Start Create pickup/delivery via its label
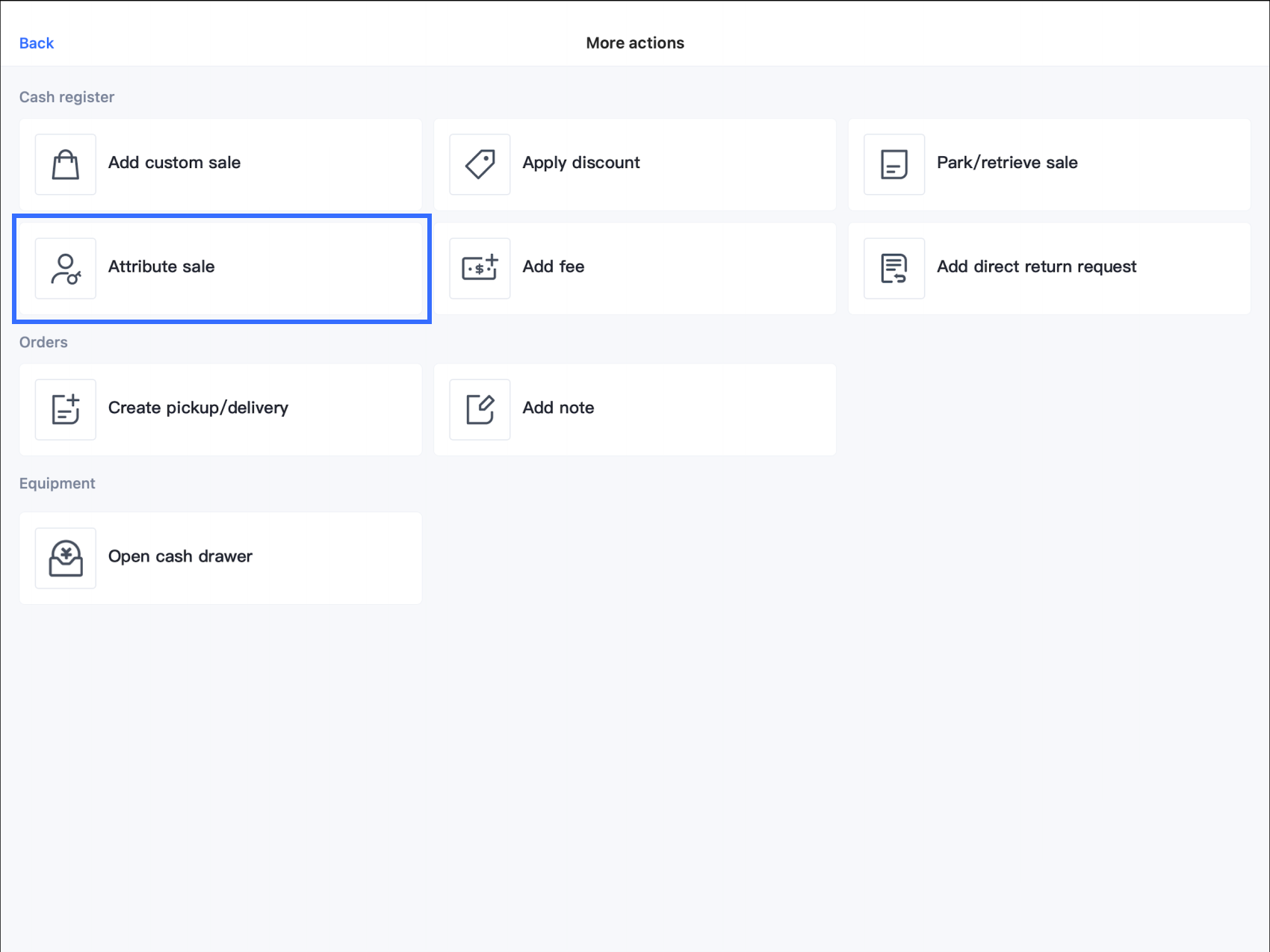 [x=198, y=408]
